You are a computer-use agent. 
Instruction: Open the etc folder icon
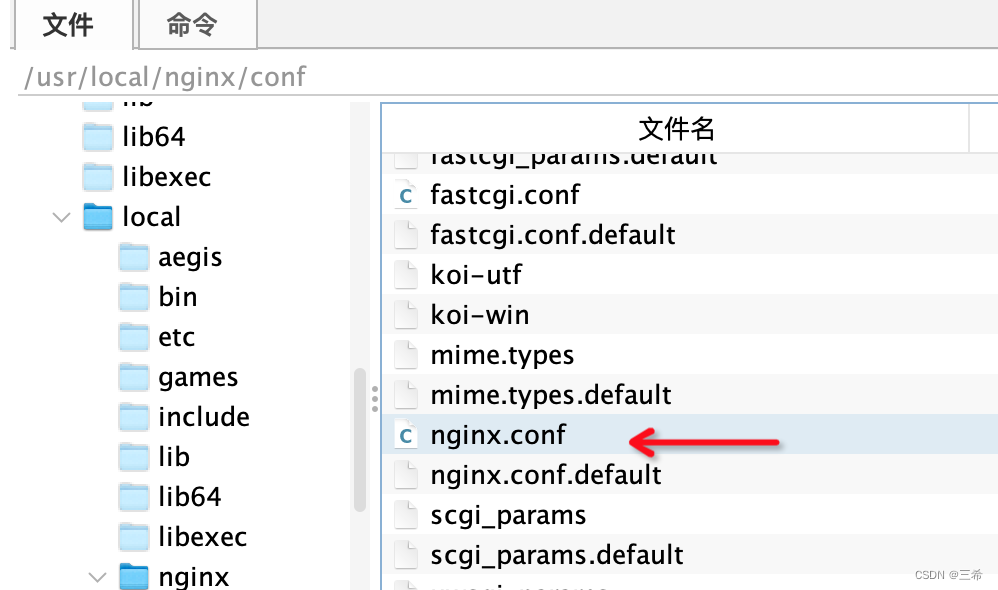133,337
